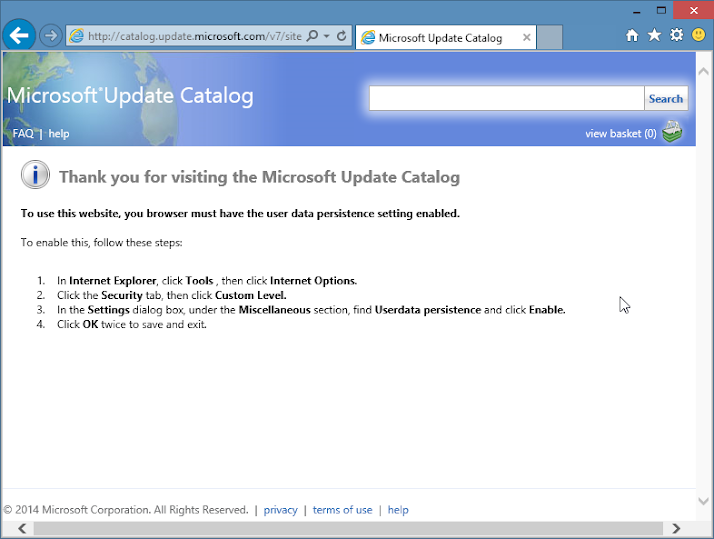This screenshot has height=539, width=714.
Task: Click the horizontal scrollbar thumb
Action: tap(348, 528)
